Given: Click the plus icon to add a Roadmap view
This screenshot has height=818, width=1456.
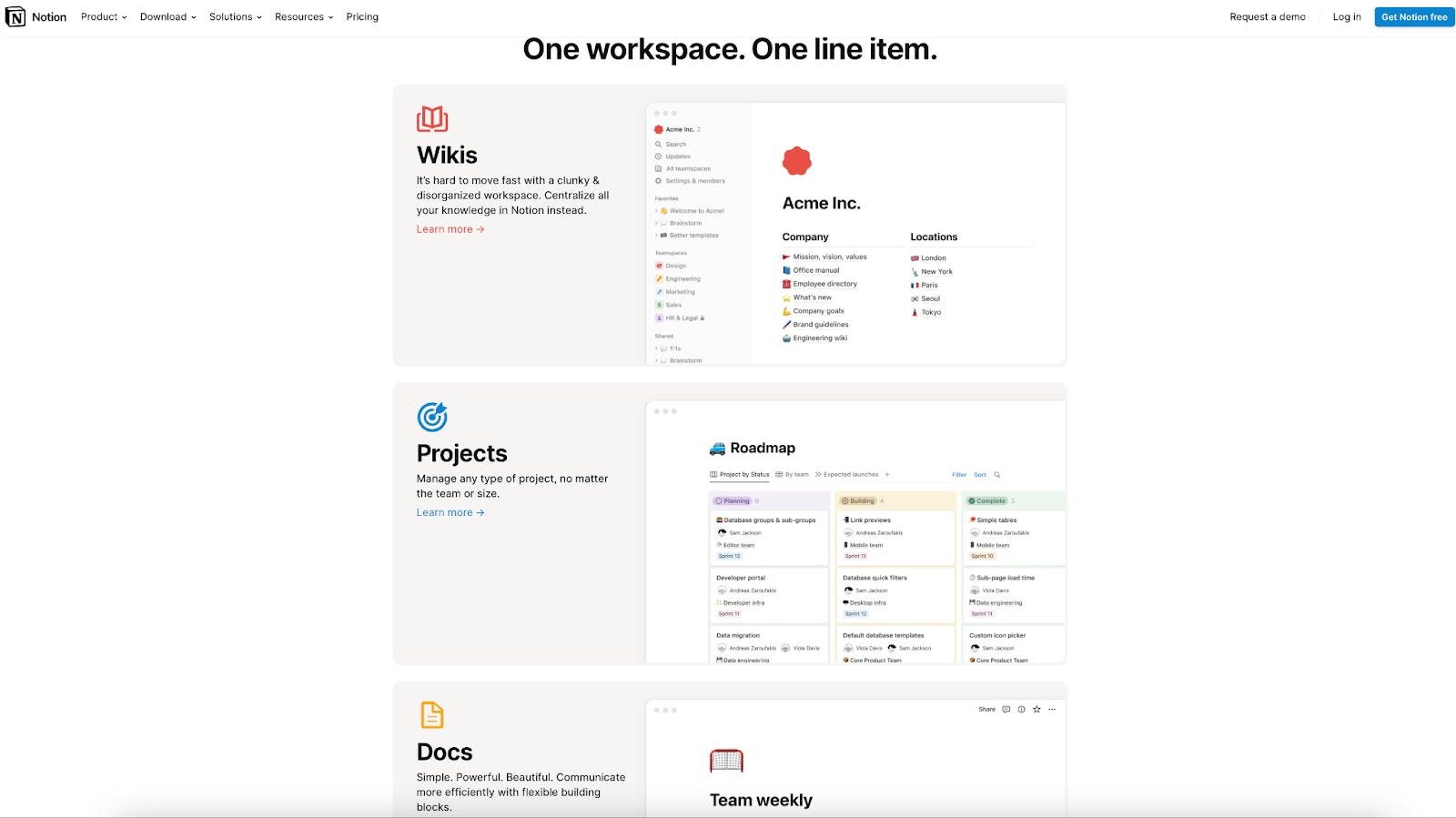Looking at the screenshot, I should pos(887,475).
